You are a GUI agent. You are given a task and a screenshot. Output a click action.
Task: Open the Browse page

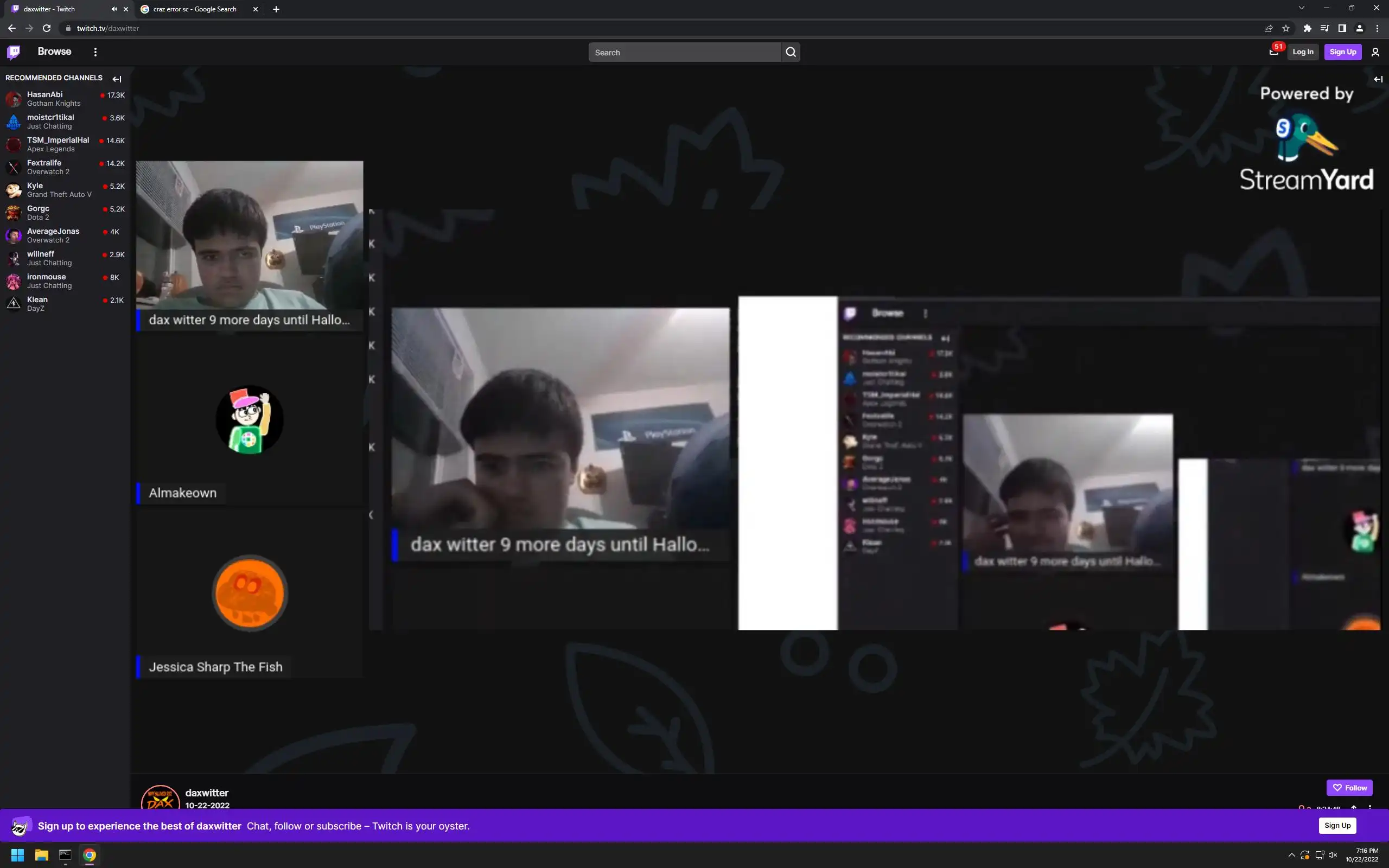point(54,52)
